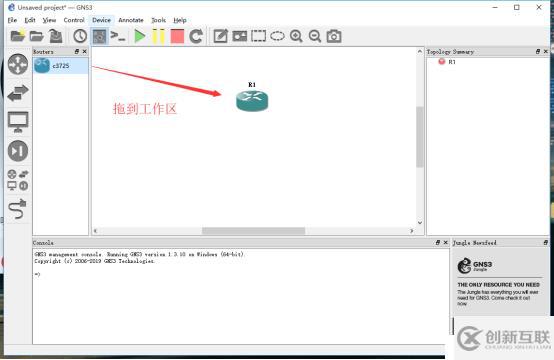Screen dimensions: 554x360
Task: Browse switches in device sidebar
Action: click(x=18, y=93)
